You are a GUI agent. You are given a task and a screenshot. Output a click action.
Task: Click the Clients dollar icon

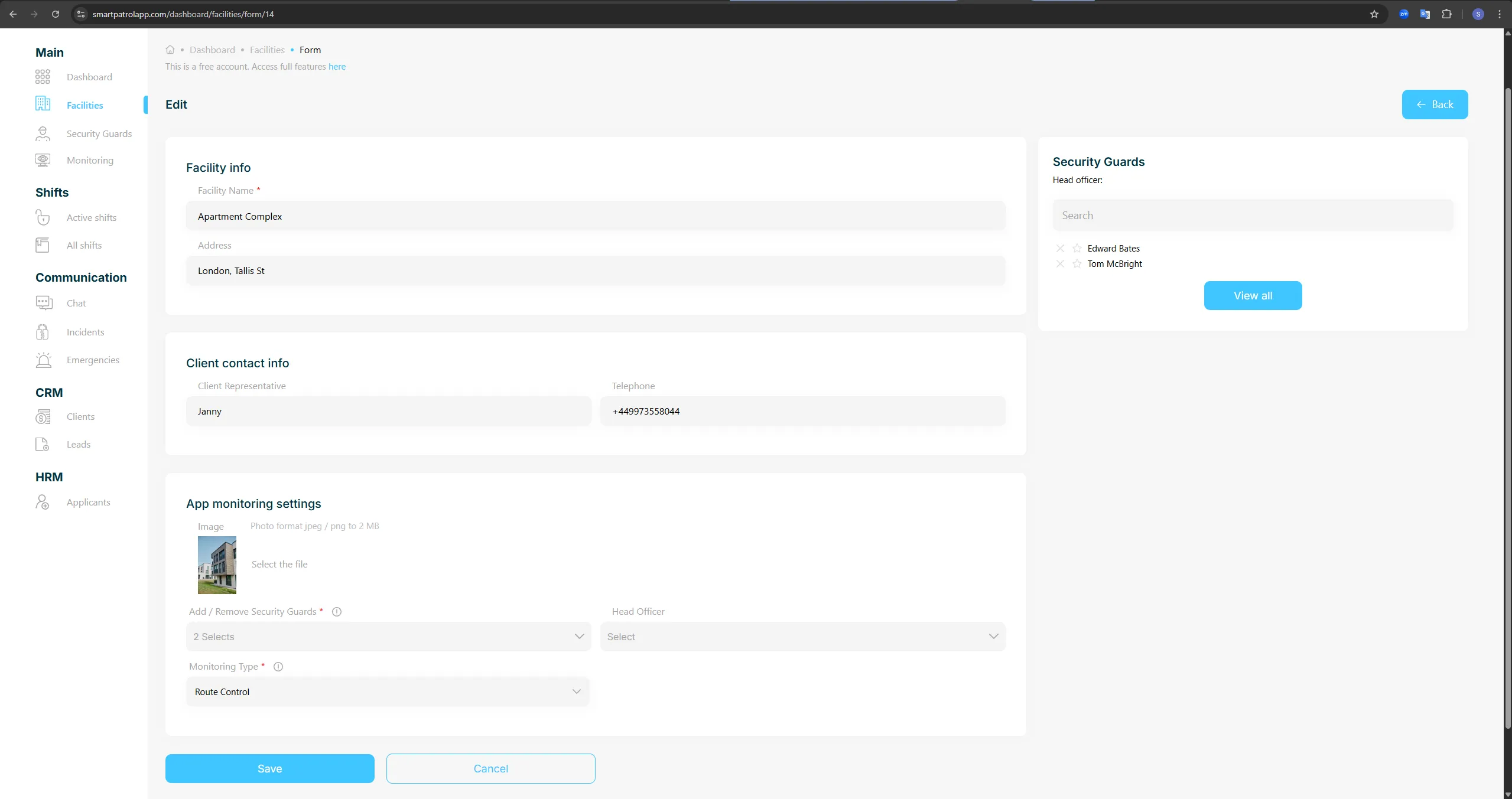tap(43, 417)
